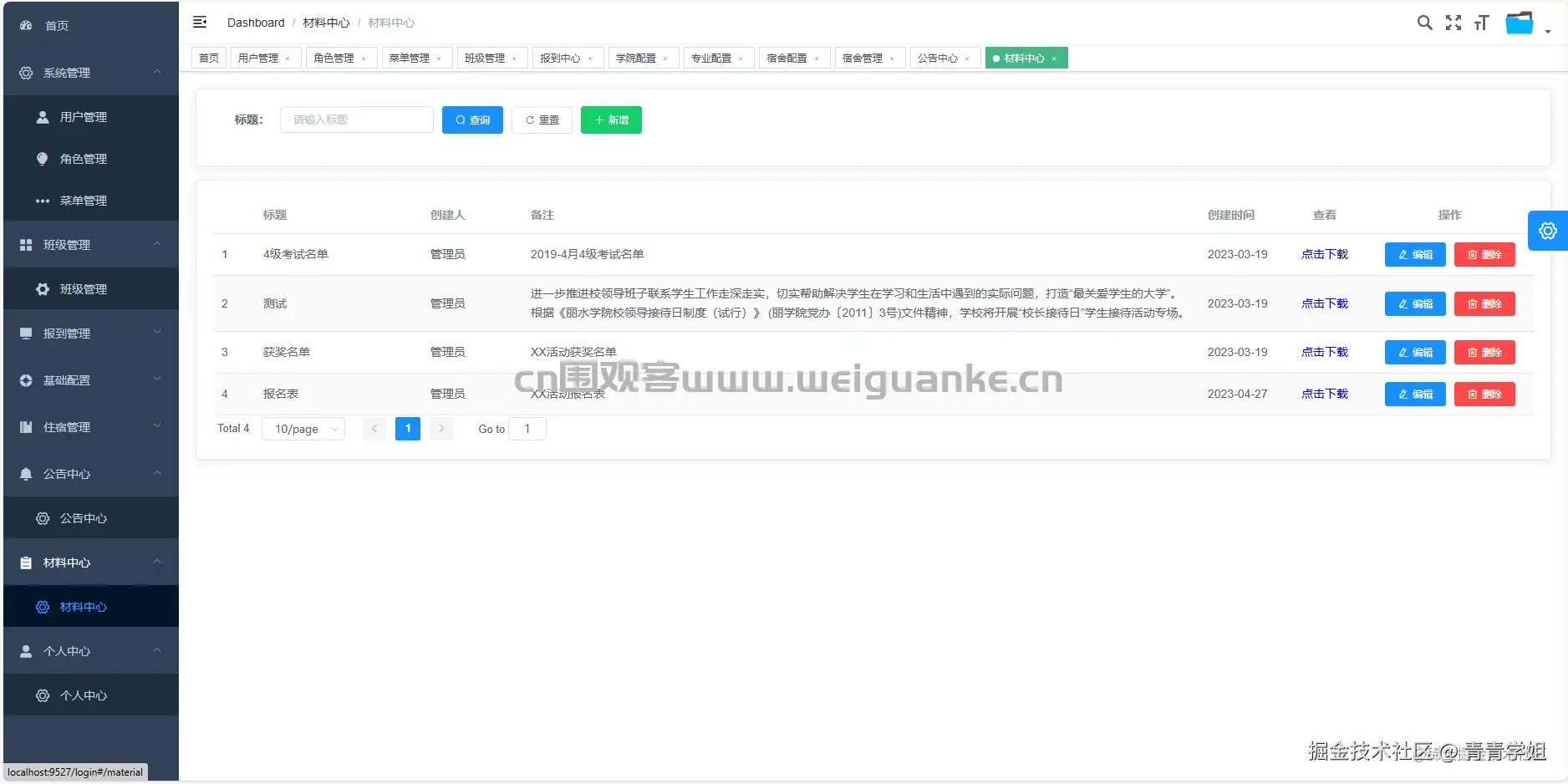Open the header search icon
Viewport: 1568px width, 784px height.
pyautogui.click(x=1425, y=23)
